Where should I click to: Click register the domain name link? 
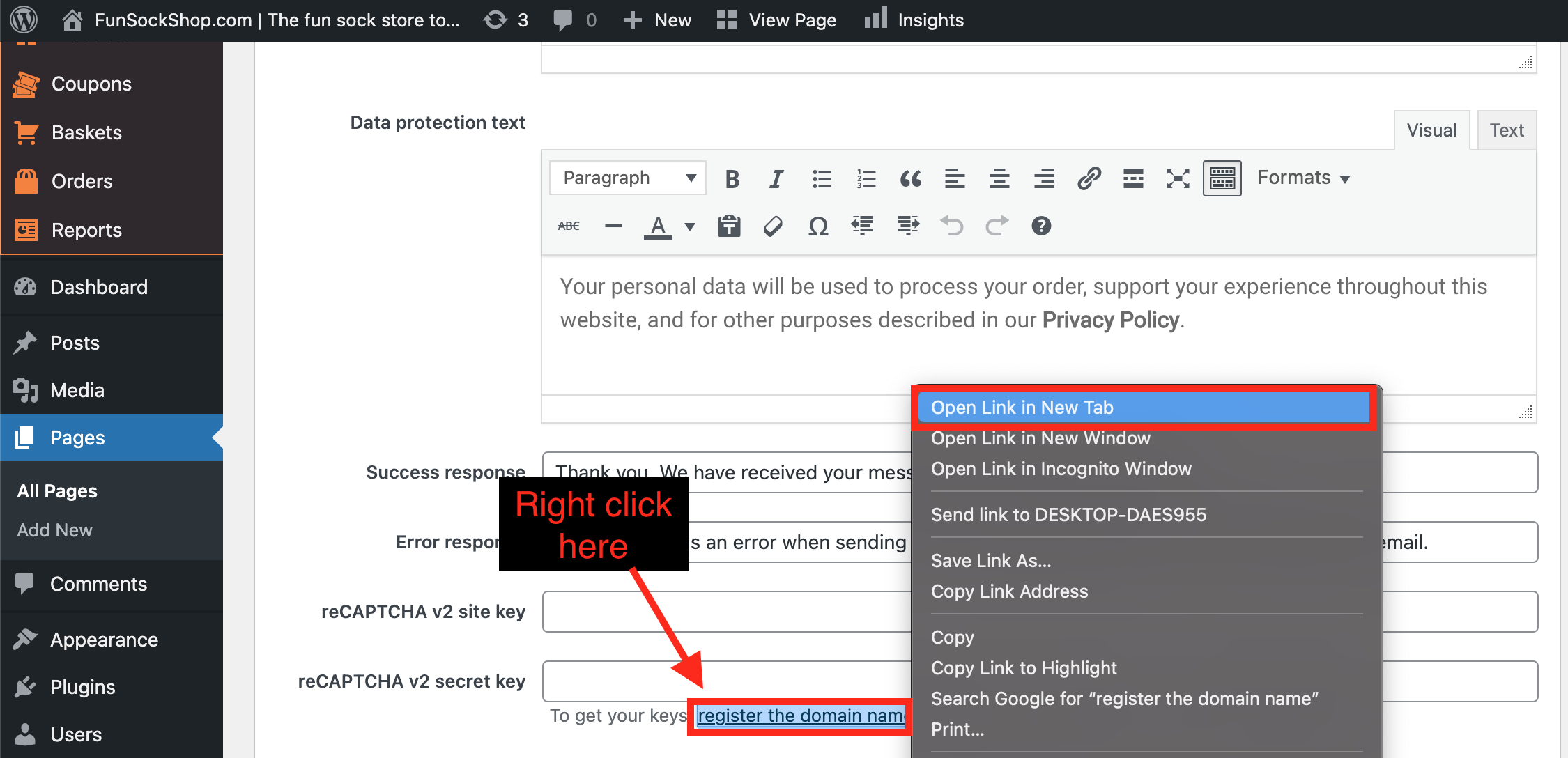[x=800, y=716]
